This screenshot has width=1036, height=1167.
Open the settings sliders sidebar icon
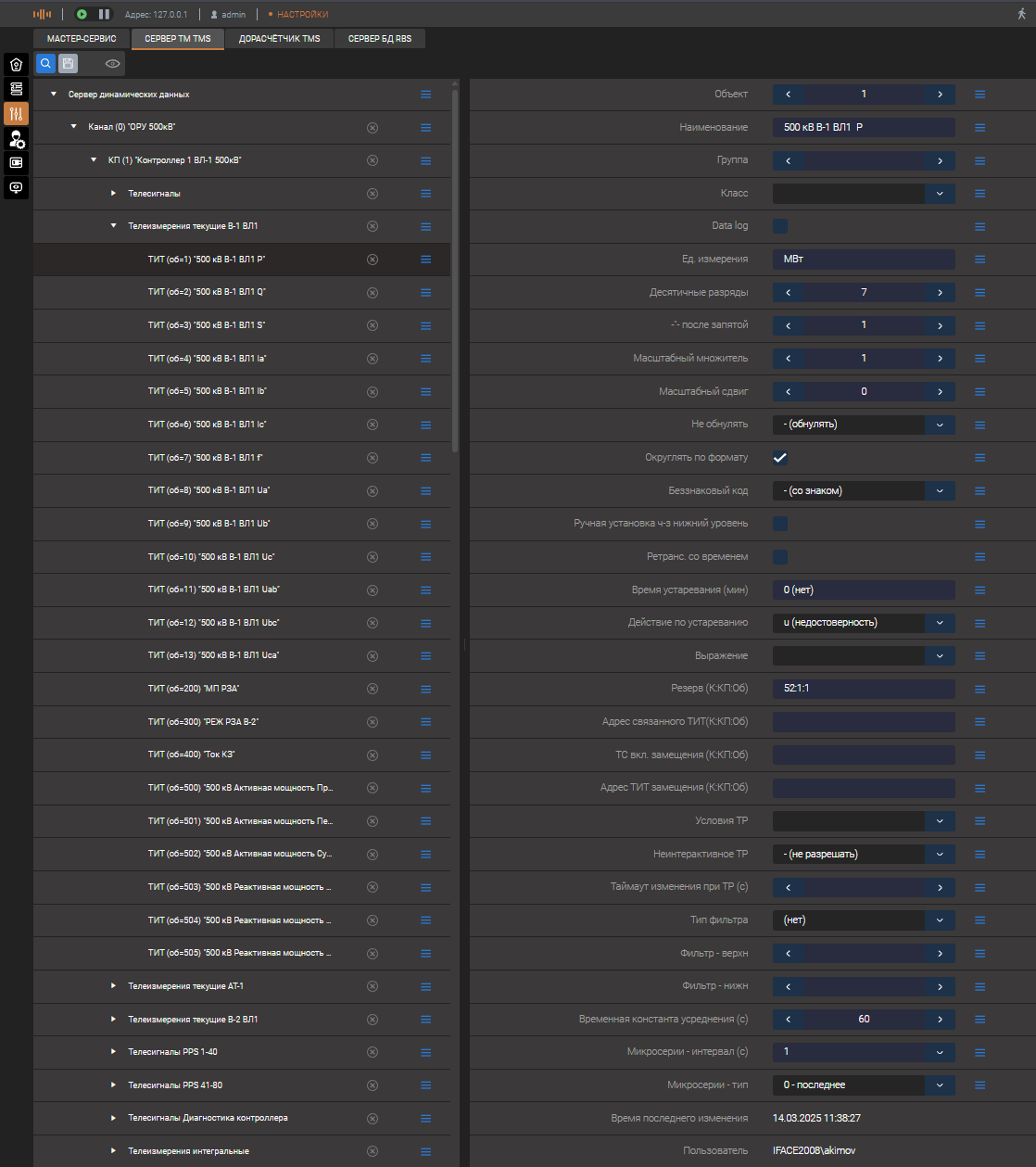(17, 114)
